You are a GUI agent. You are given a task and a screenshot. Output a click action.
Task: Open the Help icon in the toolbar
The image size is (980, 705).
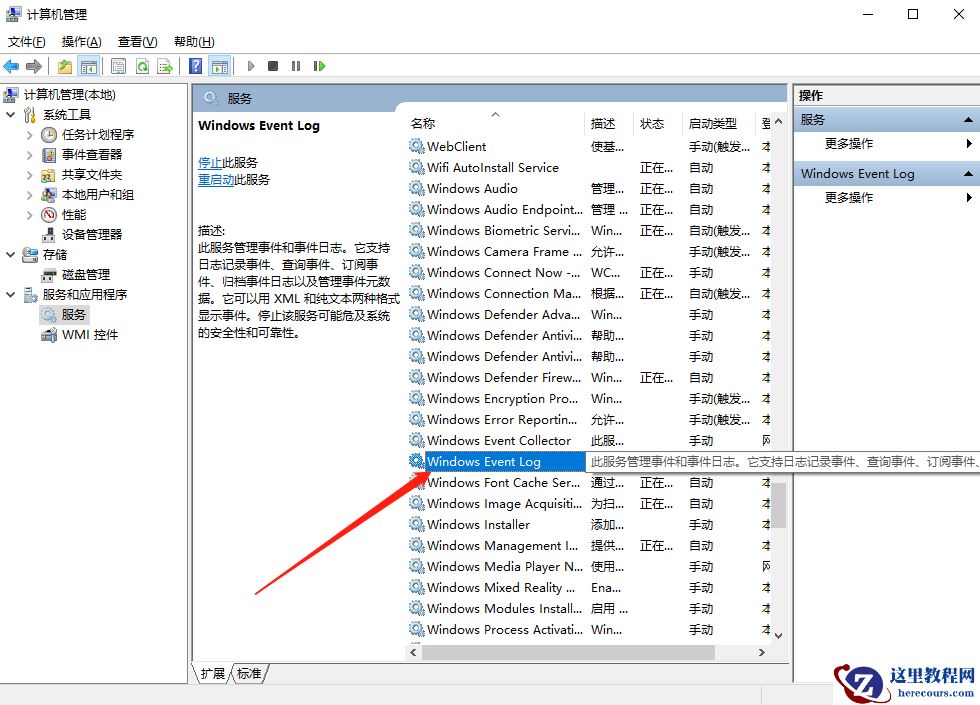click(x=196, y=66)
